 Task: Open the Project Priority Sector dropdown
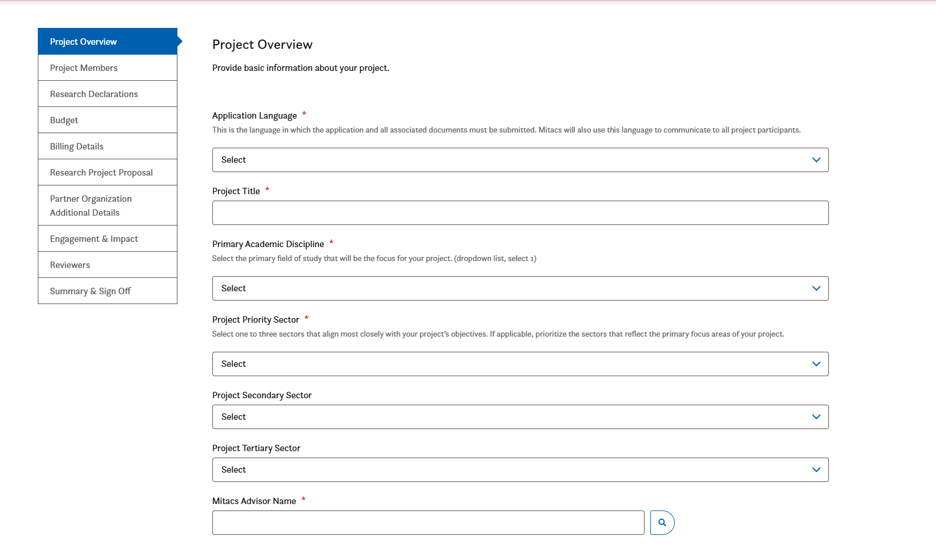pos(520,364)
